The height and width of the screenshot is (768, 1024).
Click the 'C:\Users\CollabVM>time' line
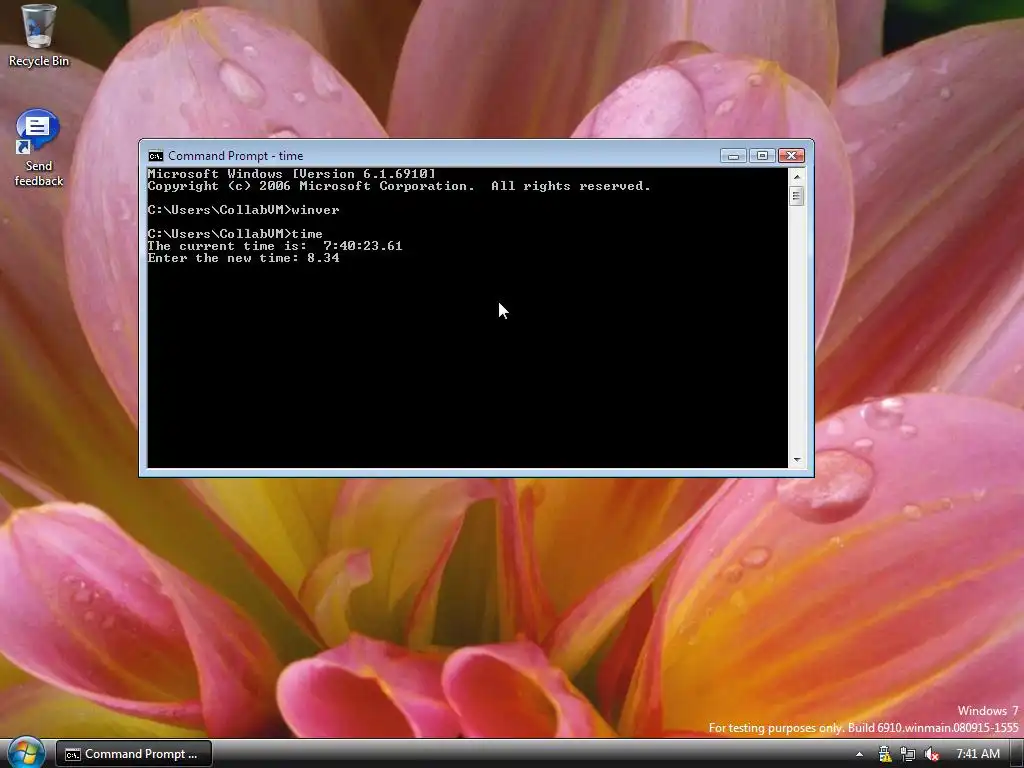point(235,234)
